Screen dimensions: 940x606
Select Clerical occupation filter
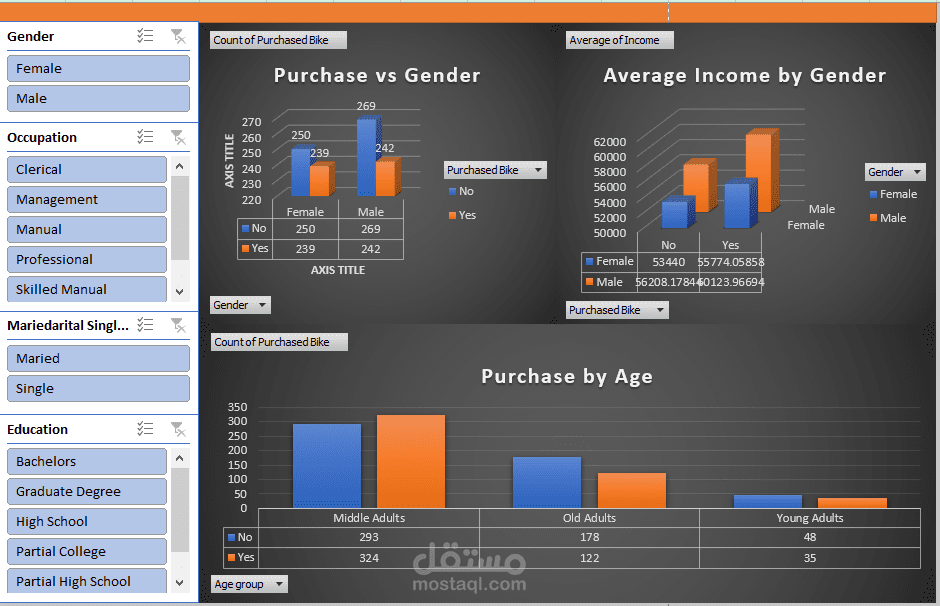point(87,169)
